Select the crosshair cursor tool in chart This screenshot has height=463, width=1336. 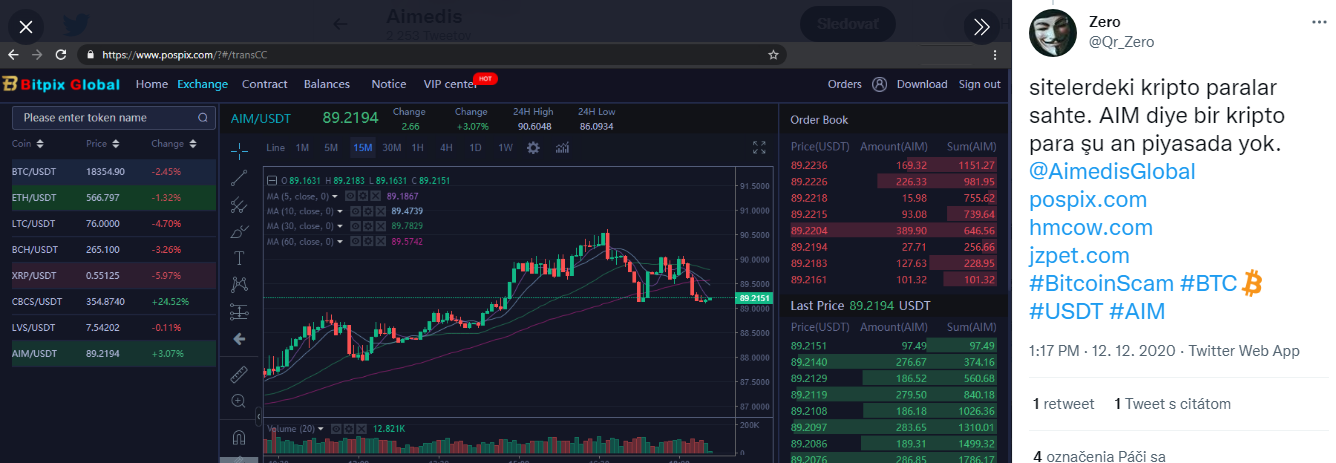click(239, 151)
